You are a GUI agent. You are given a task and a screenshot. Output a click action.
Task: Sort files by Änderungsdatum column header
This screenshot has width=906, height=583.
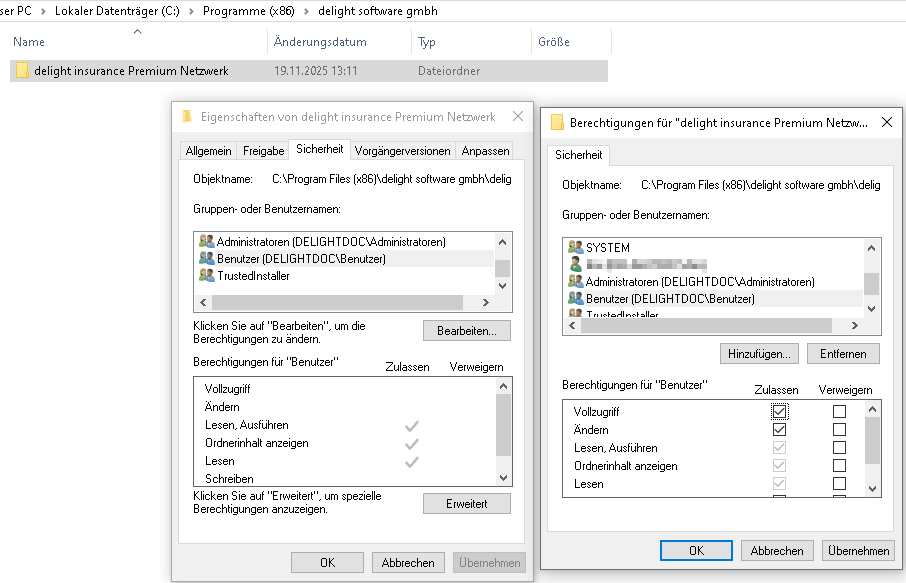pos(320,42)
